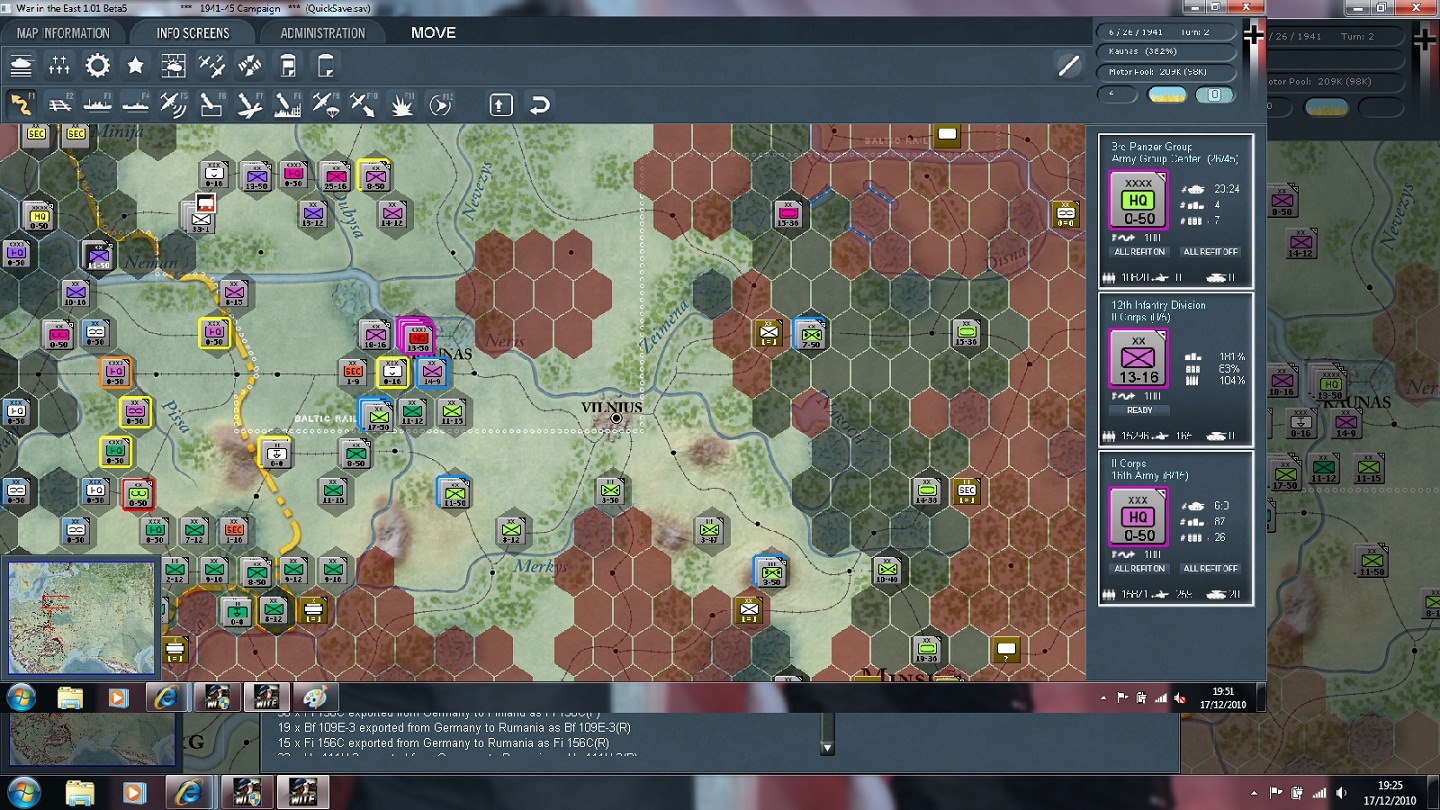Screen dimensions: 1440x810
Task: Select the F1 ground move mode icon
Action: click(21, 104)
